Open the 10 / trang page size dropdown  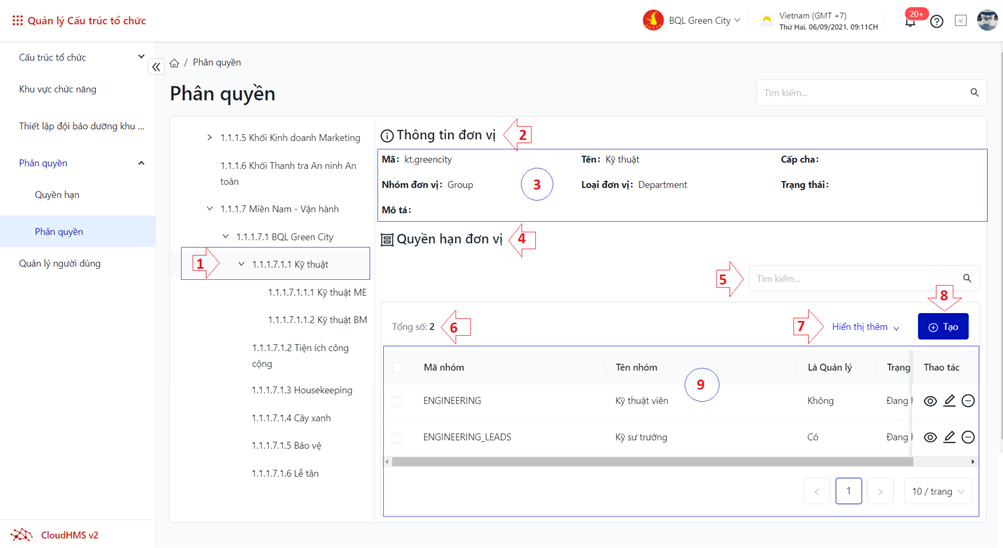point(937,492)
